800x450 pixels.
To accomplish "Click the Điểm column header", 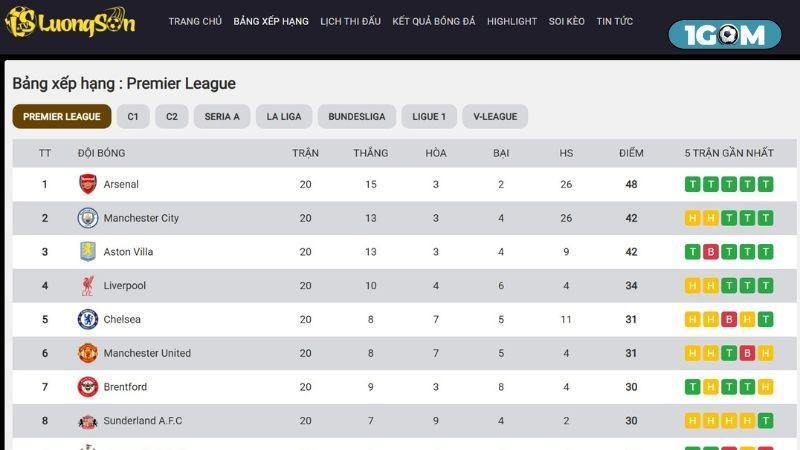I will (631, 153).
